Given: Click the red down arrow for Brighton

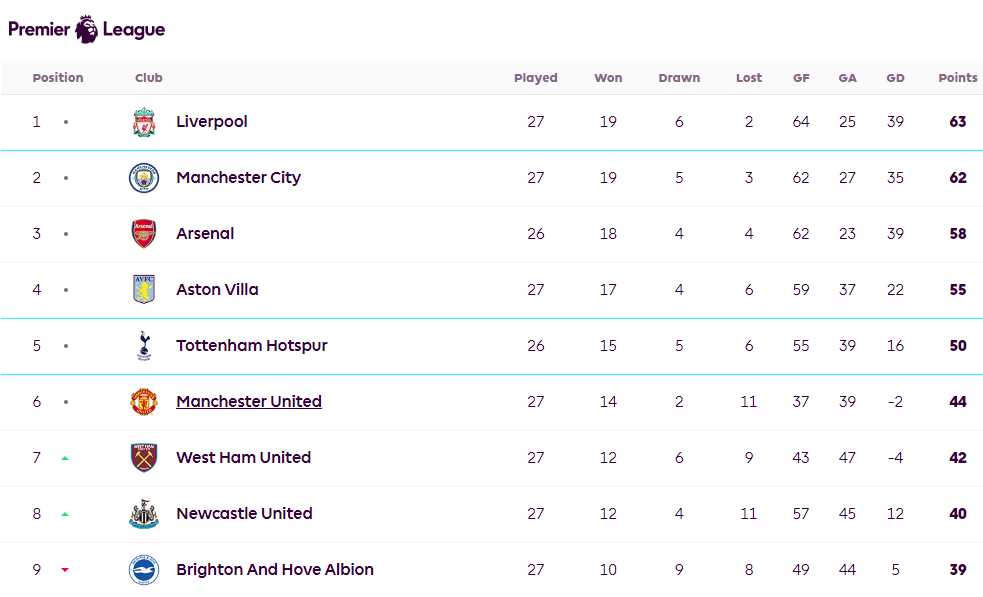Looking at the screenshot, I should click(65, 570).
